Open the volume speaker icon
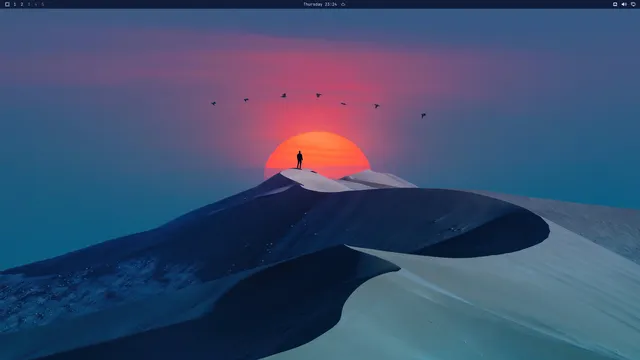The height and width of the screenshot is (360, 640). click(624, 4)
